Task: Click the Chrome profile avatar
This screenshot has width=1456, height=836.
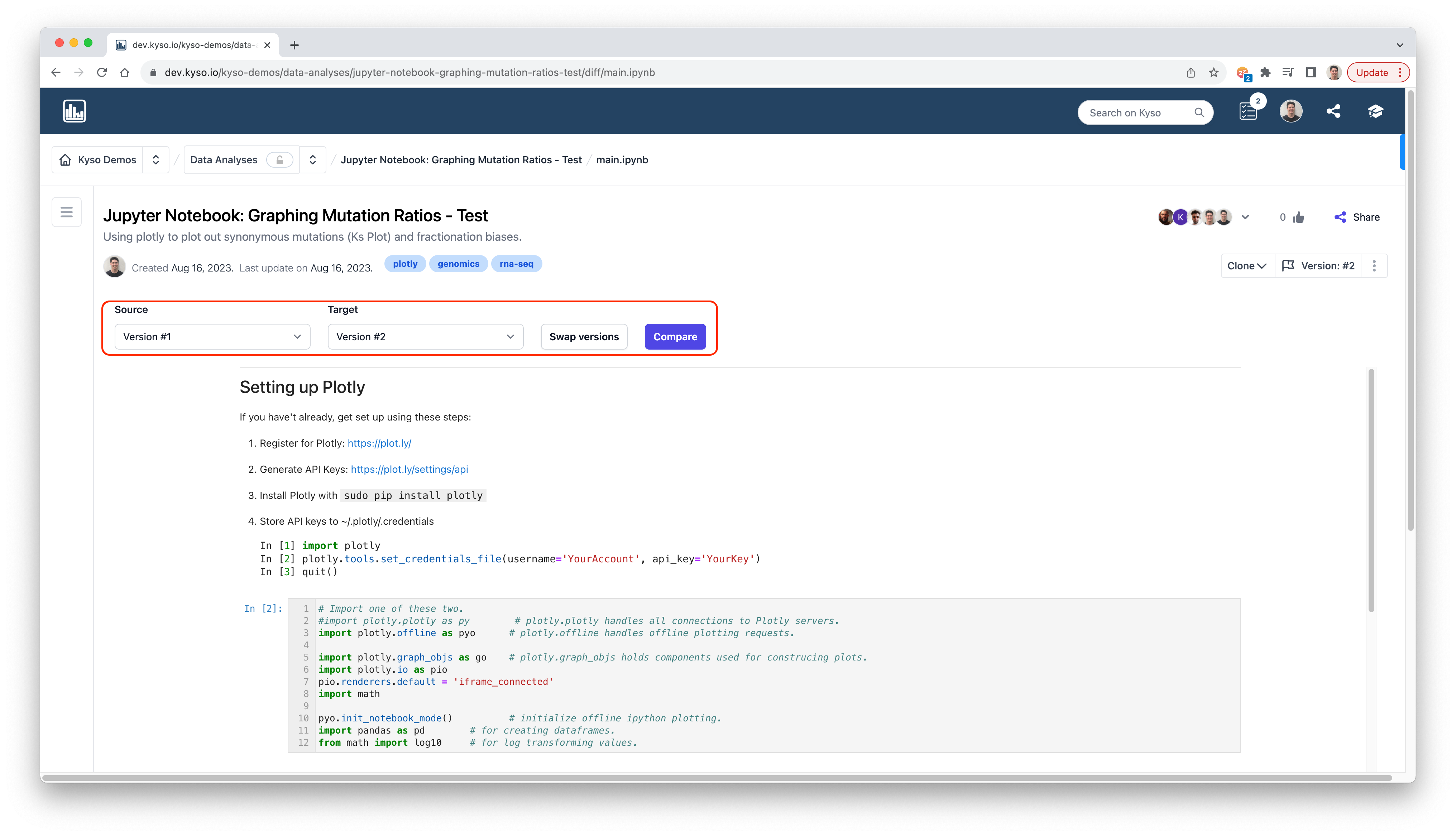Action: click(x=1334, y=72)
